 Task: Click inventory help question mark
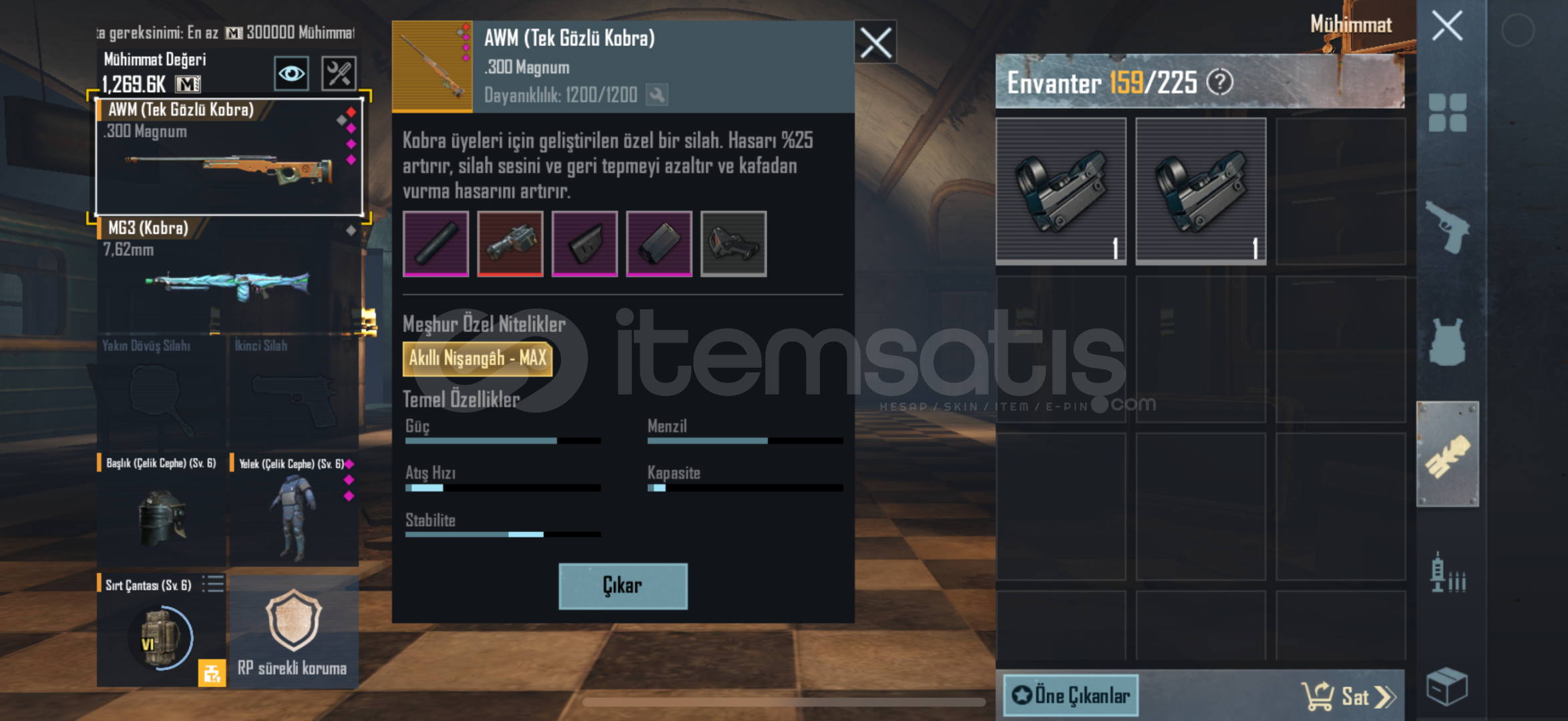(1220, 83)
